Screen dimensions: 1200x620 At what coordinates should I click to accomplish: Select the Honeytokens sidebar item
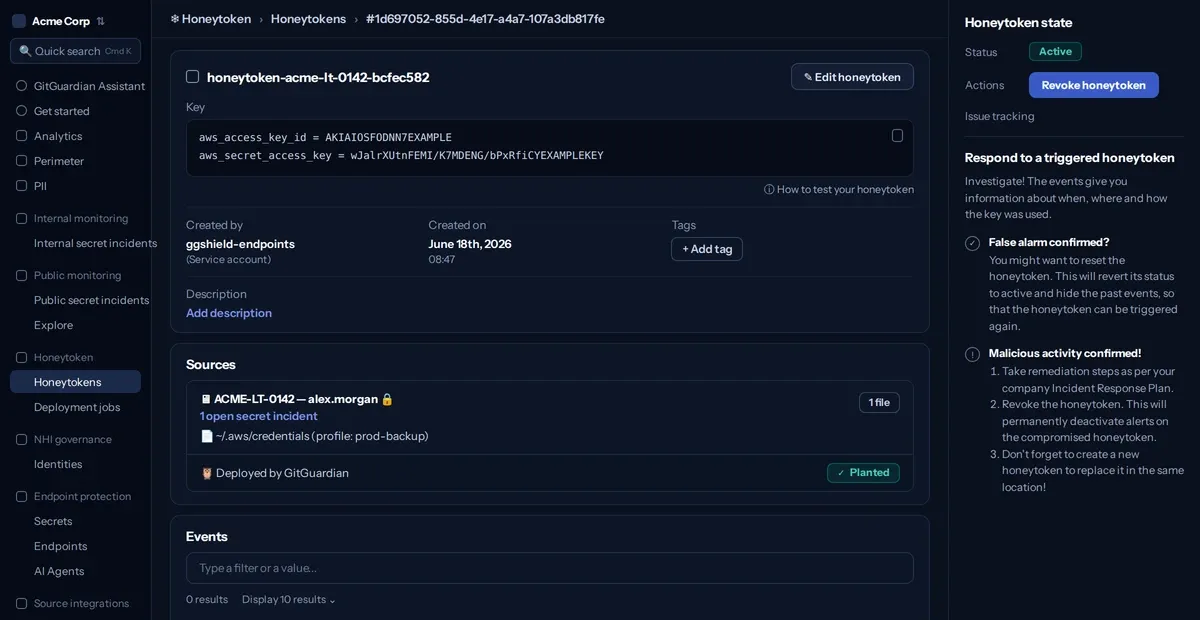75,382
